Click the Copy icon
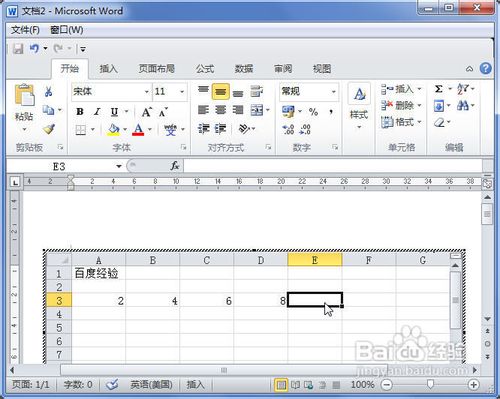Viewport: 500px width, 399px height. click(49, 110)
